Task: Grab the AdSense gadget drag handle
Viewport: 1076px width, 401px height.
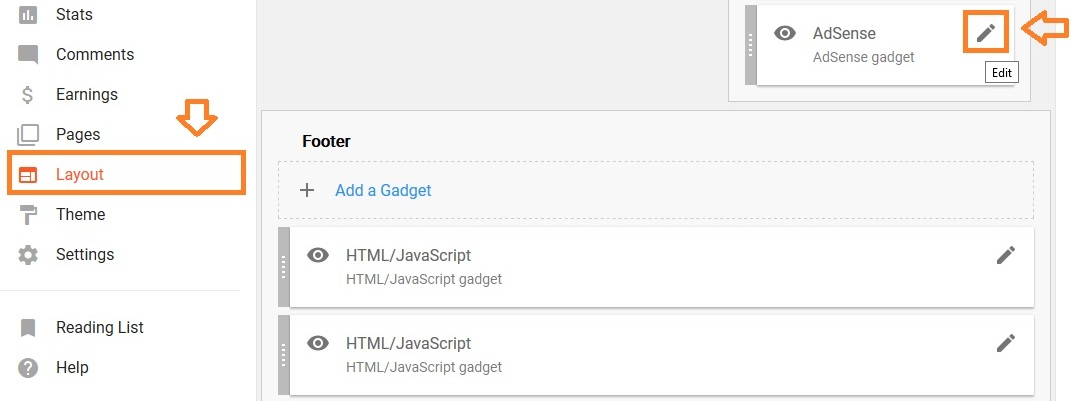Action: coord(752,45)
